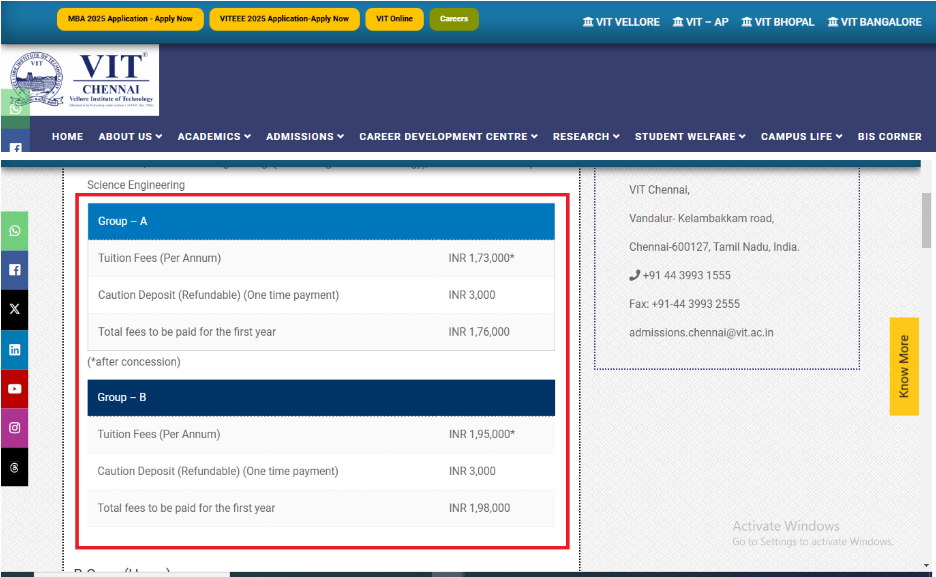This screenshot has height=577, width=936.
Task: Open Instagram from the social sidebar
Action: (x=14, y=427)
